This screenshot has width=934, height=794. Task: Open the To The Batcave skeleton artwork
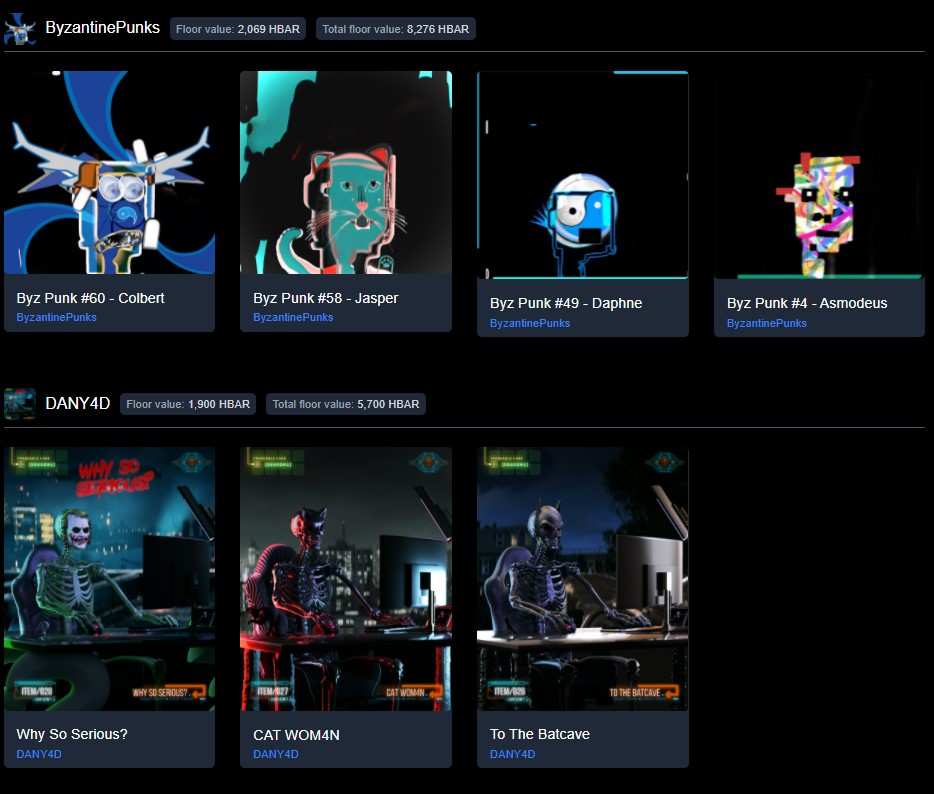[583, 579]
